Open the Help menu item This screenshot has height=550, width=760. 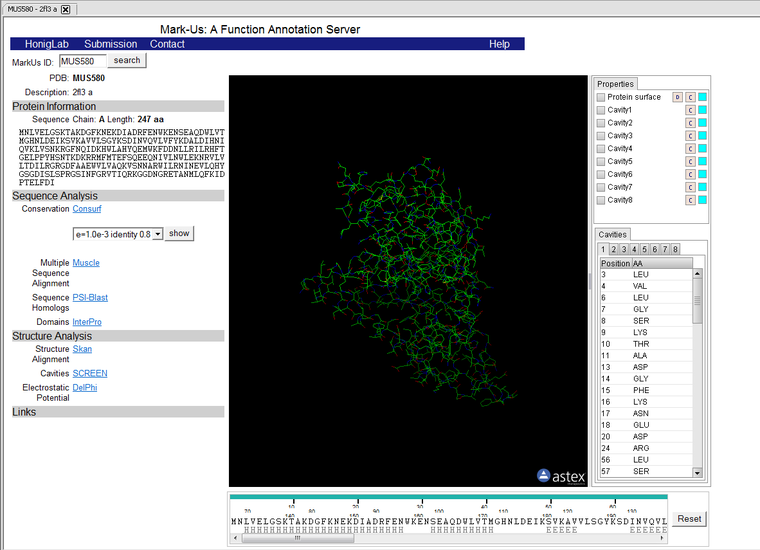point(499,45)
